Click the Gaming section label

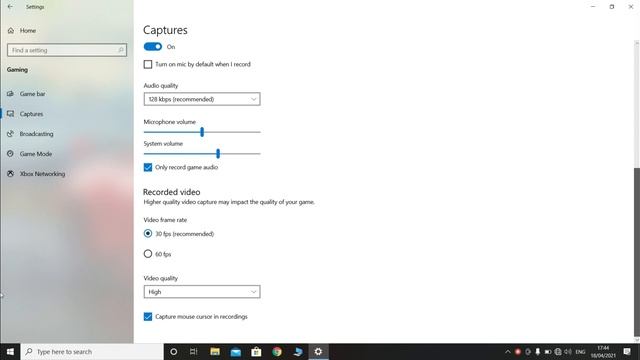[17, 70]
